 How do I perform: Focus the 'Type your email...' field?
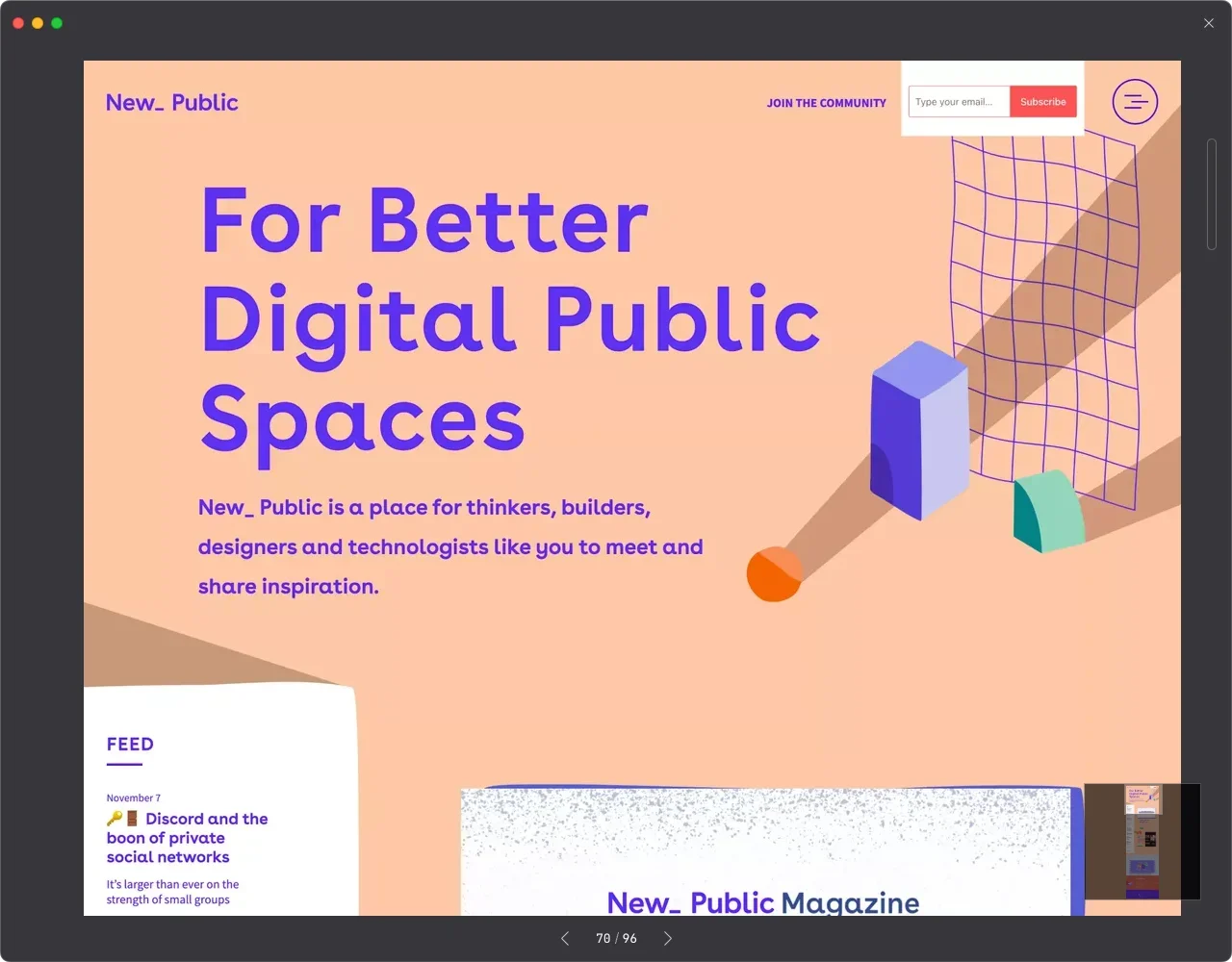click(x=958, y=102)
